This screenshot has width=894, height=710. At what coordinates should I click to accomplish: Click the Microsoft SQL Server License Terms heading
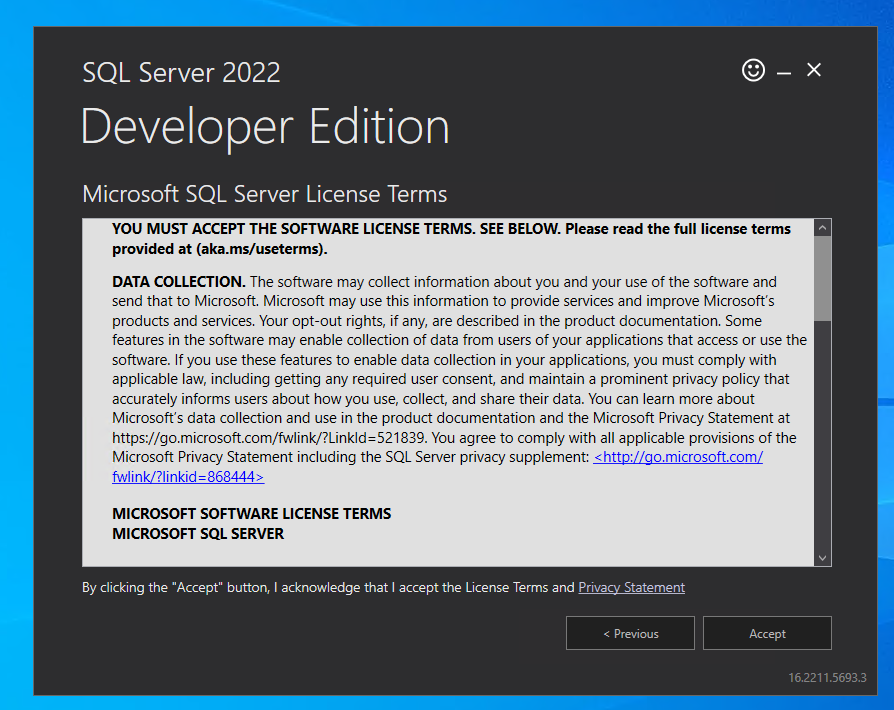[264, 194]
